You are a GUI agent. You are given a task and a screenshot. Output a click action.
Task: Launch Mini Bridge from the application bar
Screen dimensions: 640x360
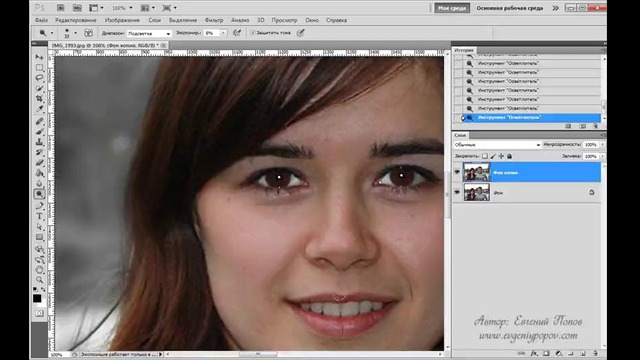point(77,8)
